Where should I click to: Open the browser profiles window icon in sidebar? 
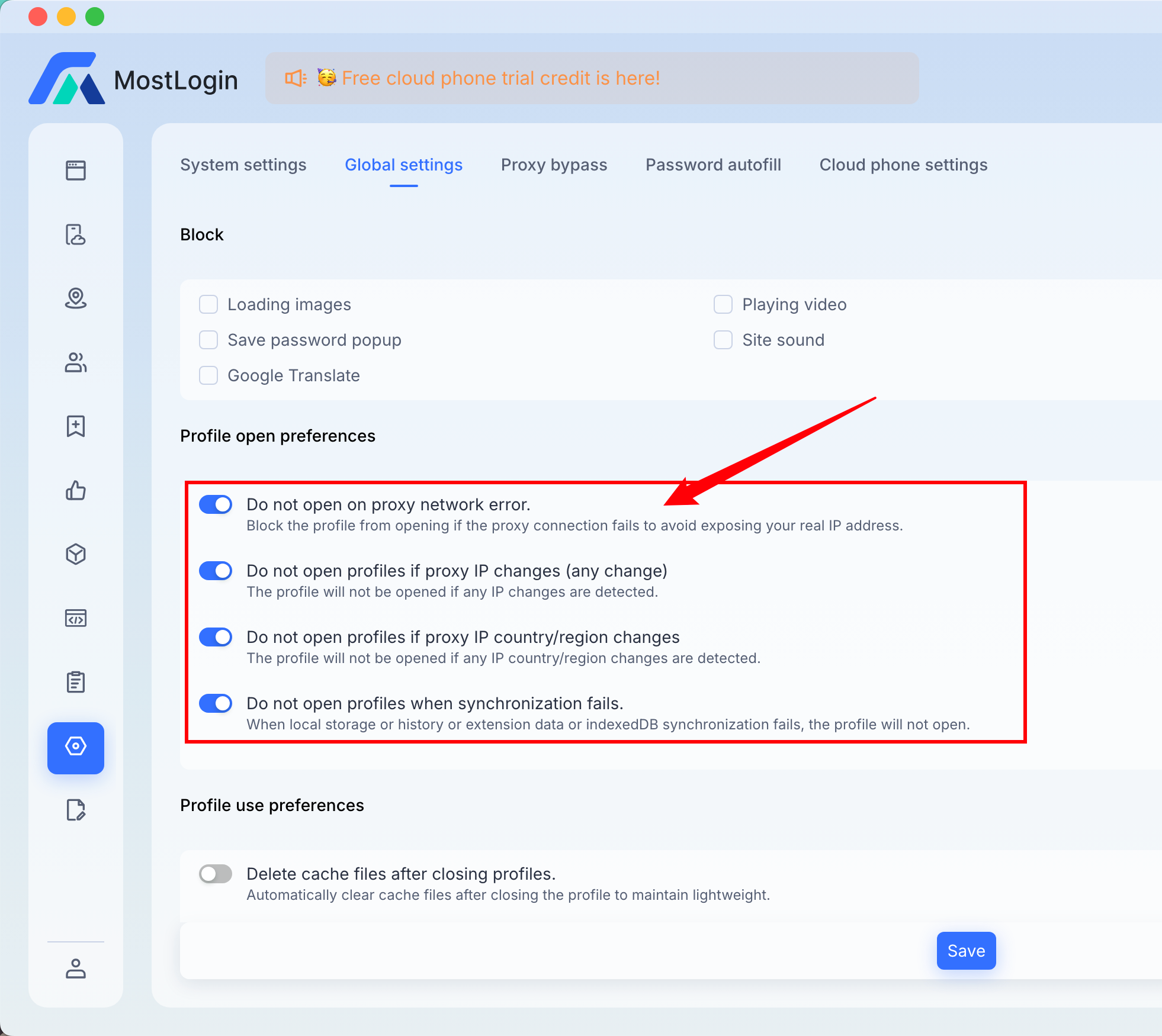[x=76, y=170]
